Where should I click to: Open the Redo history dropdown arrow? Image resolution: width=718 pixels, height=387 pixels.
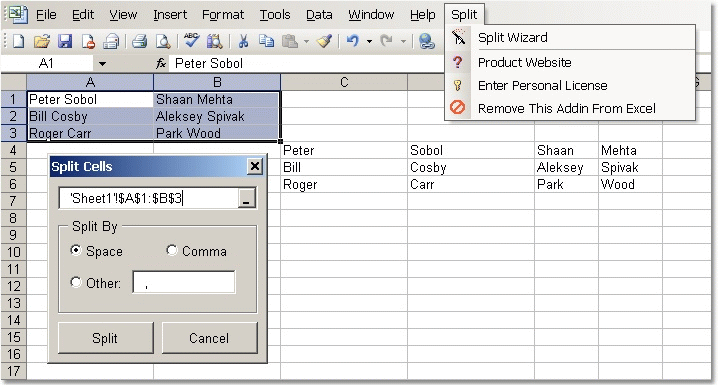(x=403, y=42)
